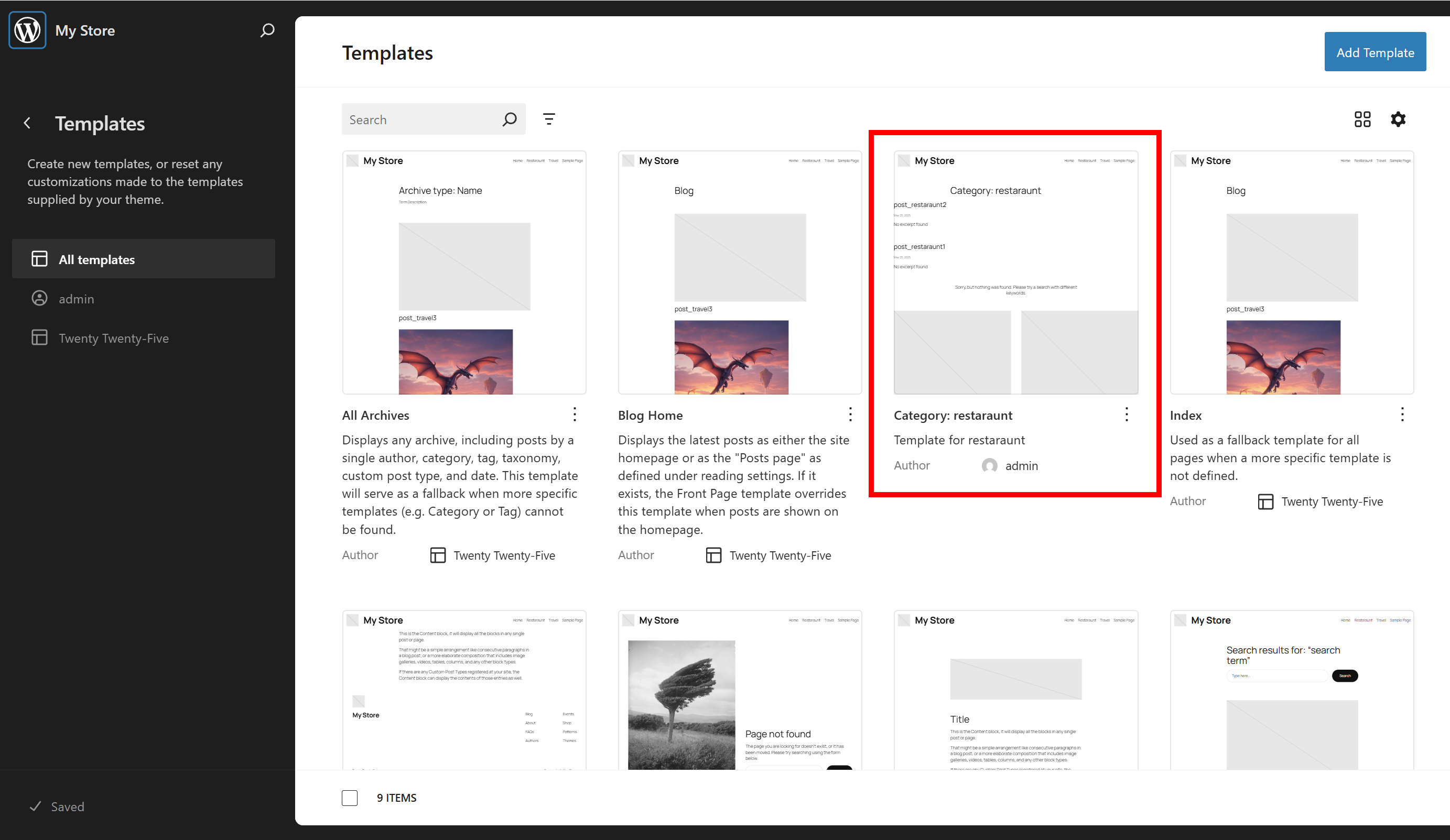This screenshot has height=840, width=1450.
Task: Open the filter options icon
Action: [x=549, y=119]
